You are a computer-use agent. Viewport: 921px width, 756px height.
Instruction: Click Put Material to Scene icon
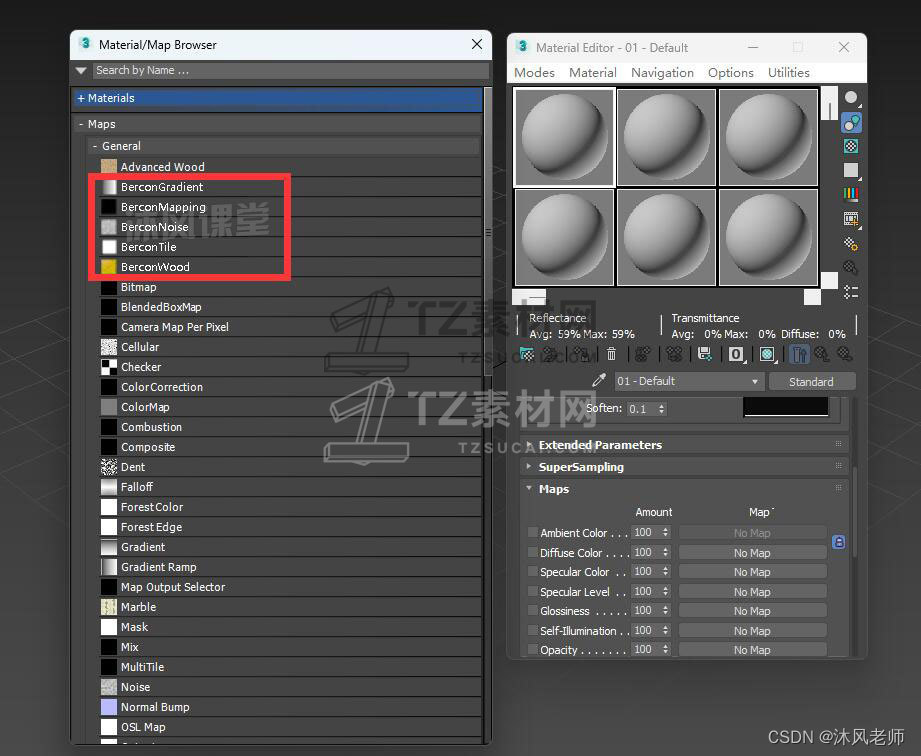pyautogui.click(x=550, y=354)
